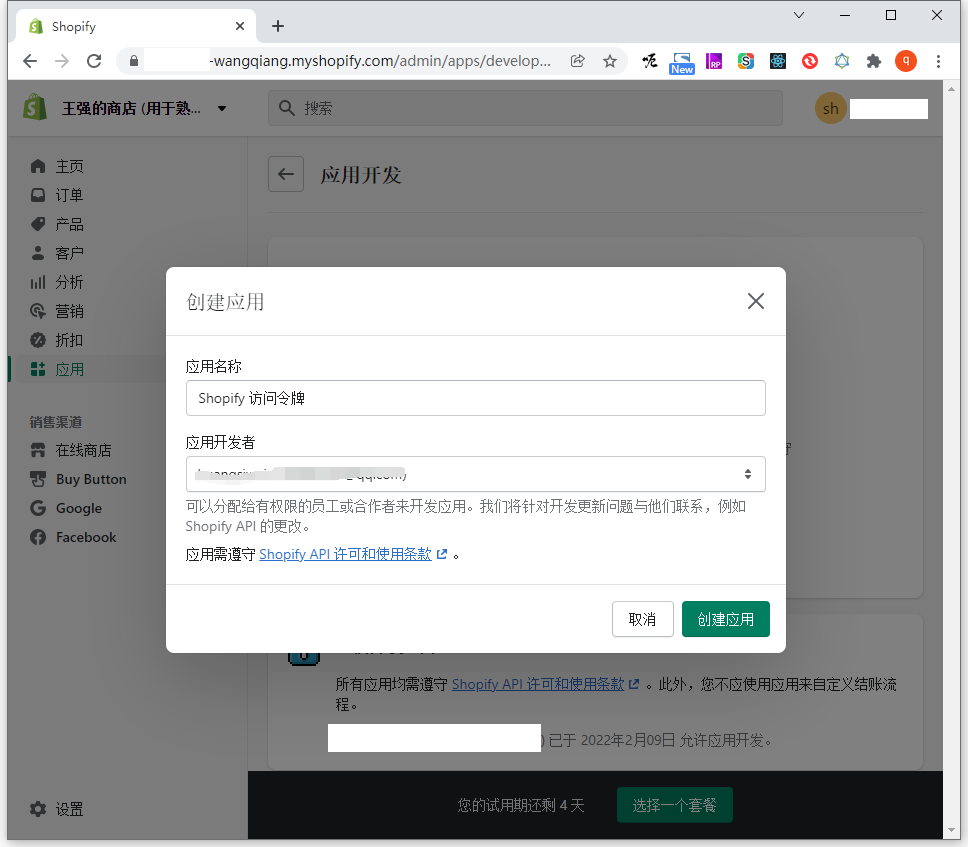
Task: Click the 取消 button
Action: click(642, 619)
